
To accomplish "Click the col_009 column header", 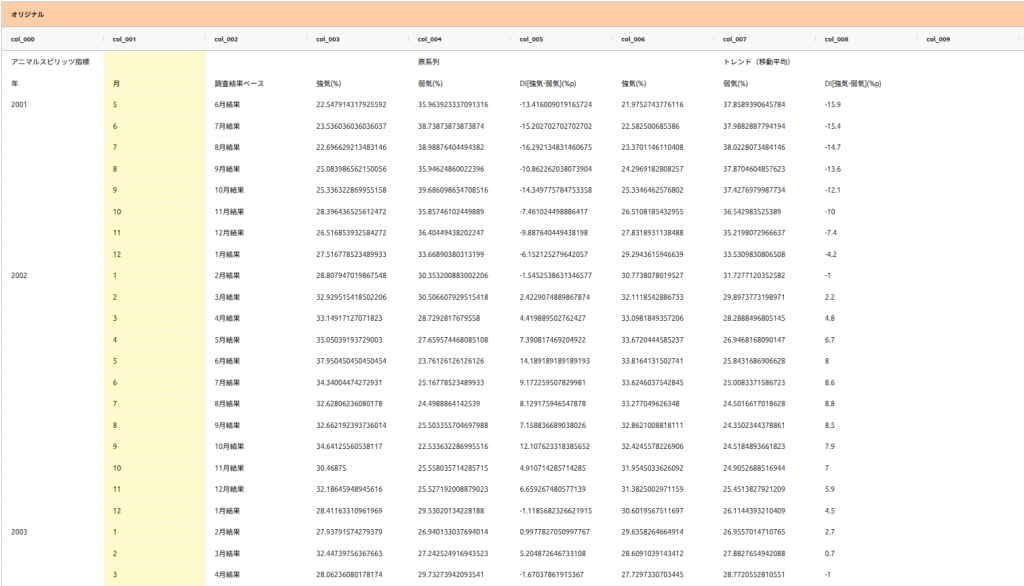I will (x=938, y=40).
